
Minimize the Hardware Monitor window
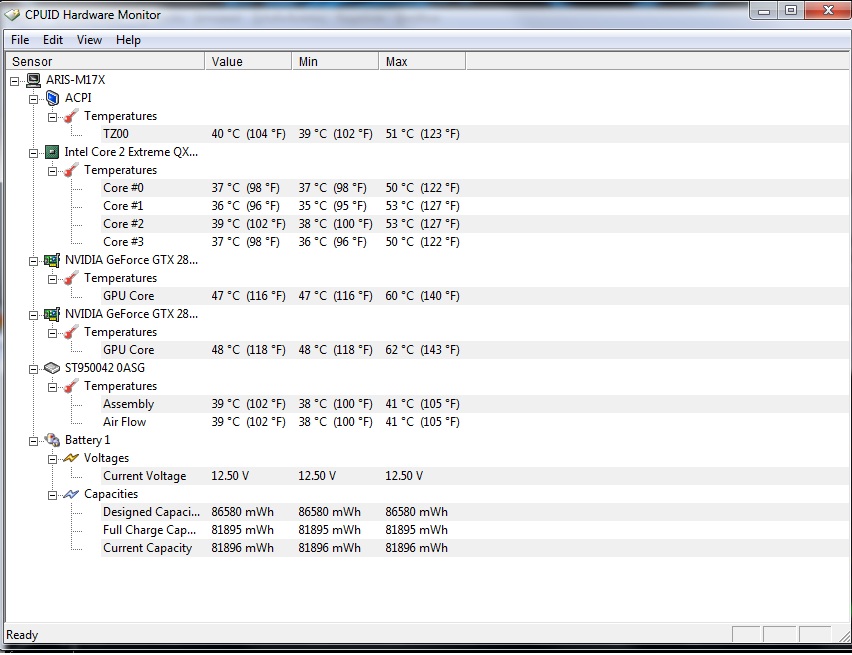[764, 10]
